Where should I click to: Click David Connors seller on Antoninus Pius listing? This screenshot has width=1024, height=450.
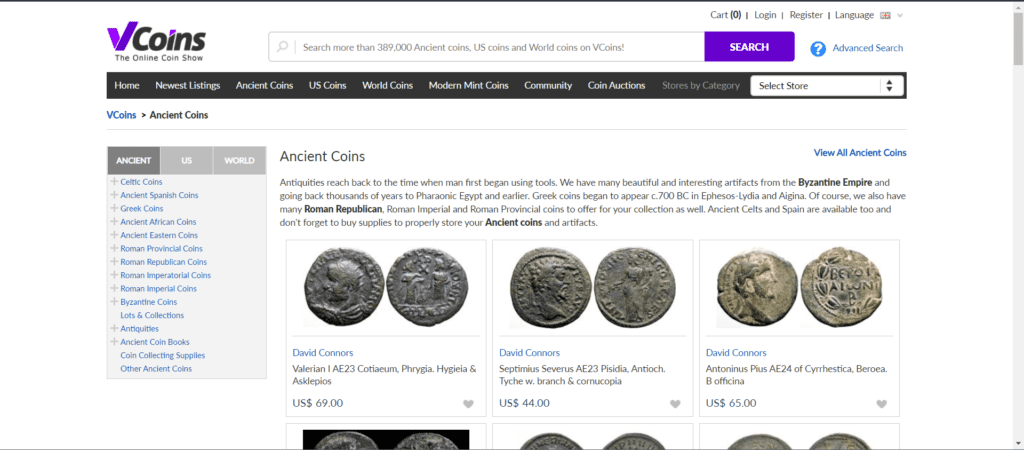(x=736, y=353)
